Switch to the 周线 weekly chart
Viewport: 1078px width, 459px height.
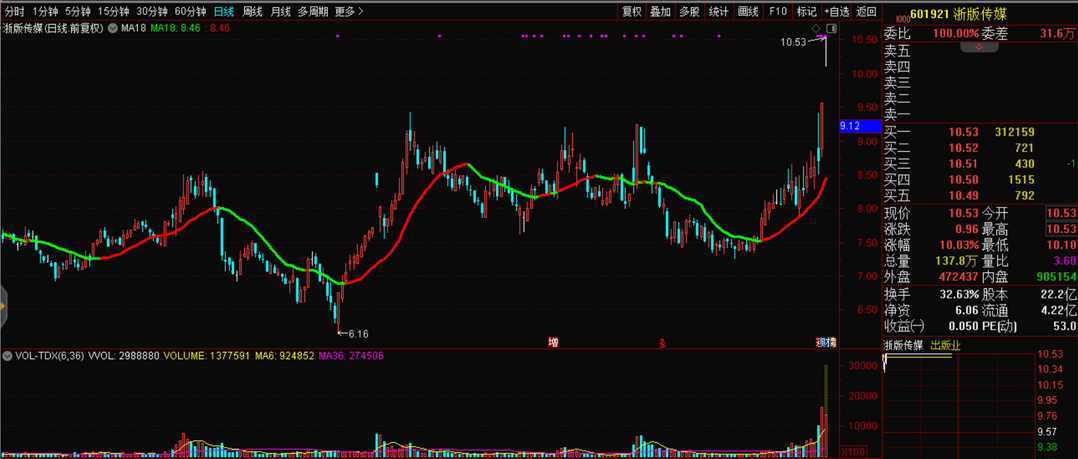click(252, 11)
